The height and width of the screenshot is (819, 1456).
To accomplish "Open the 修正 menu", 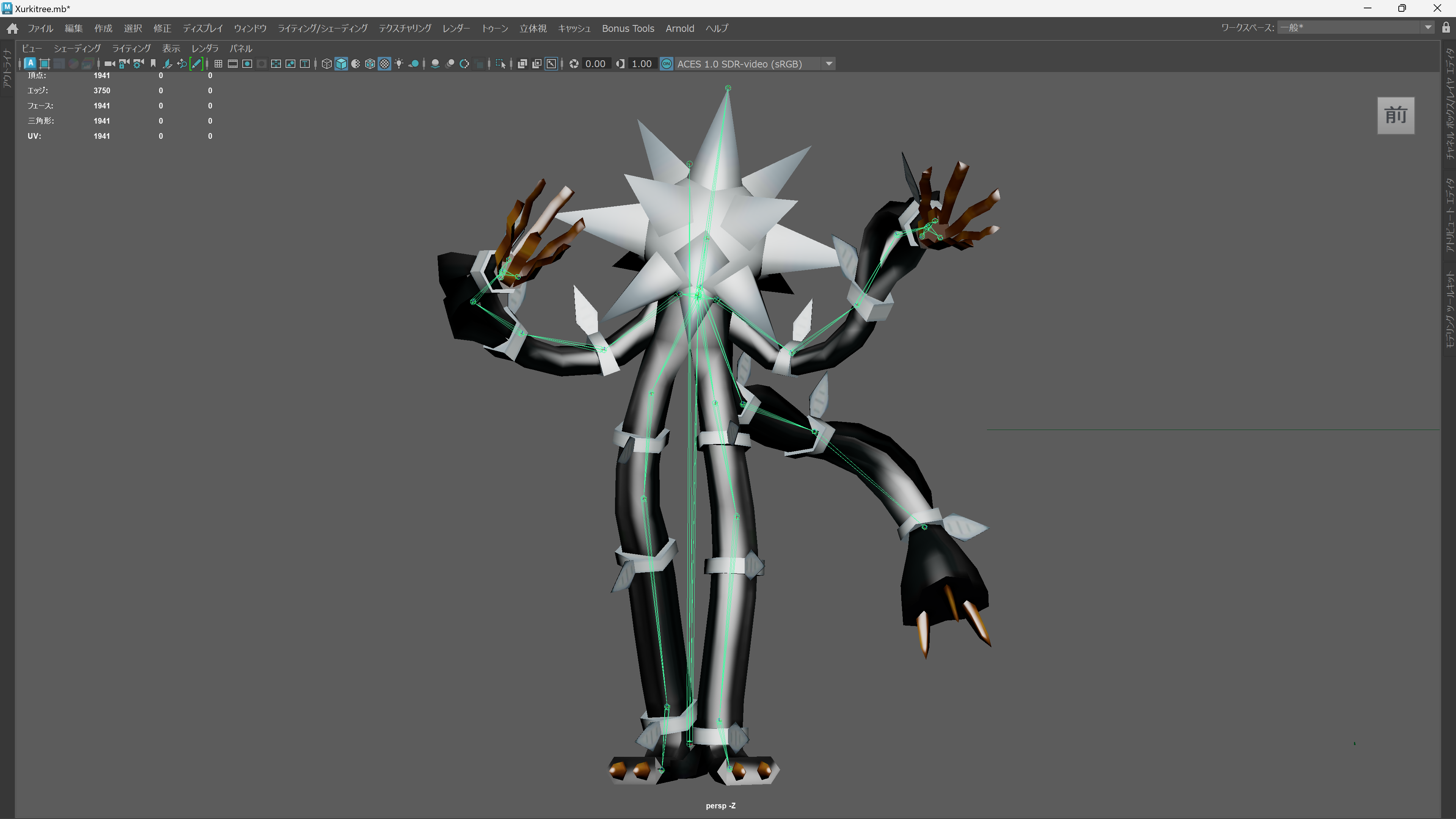I will pos(162,28).
